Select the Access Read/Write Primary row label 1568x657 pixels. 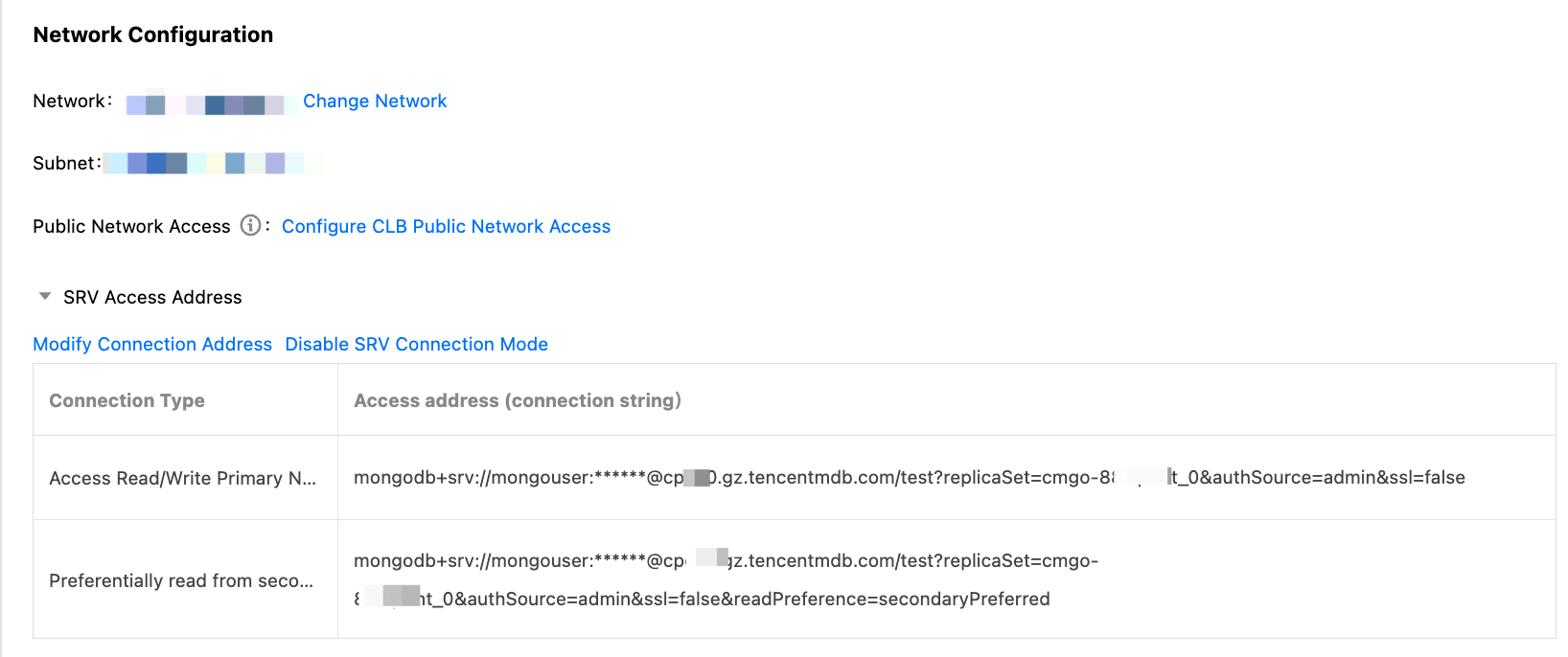click(182, 478)
